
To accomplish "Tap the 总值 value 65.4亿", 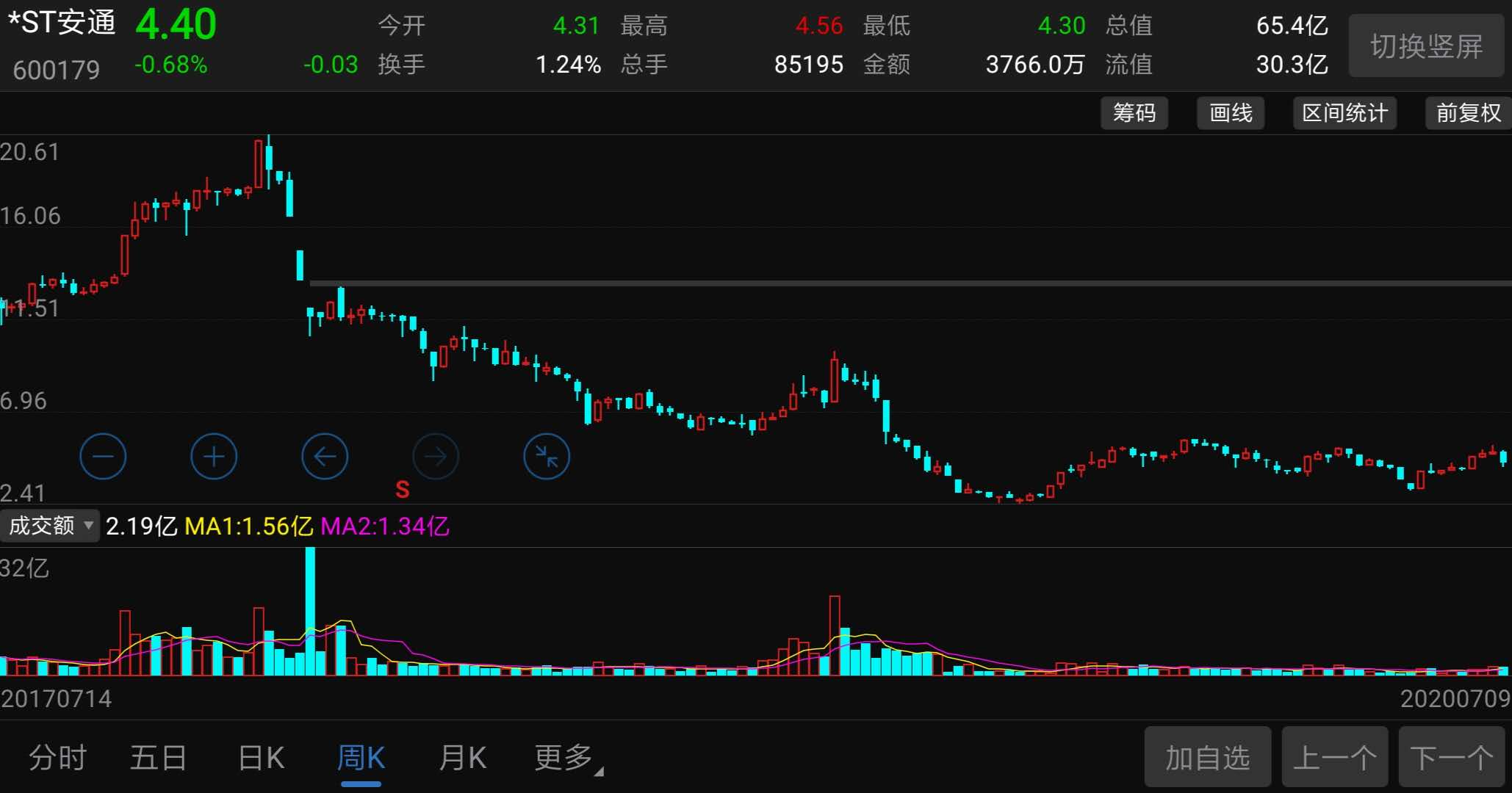I will pyautogui.click(x=1292, y=26).
